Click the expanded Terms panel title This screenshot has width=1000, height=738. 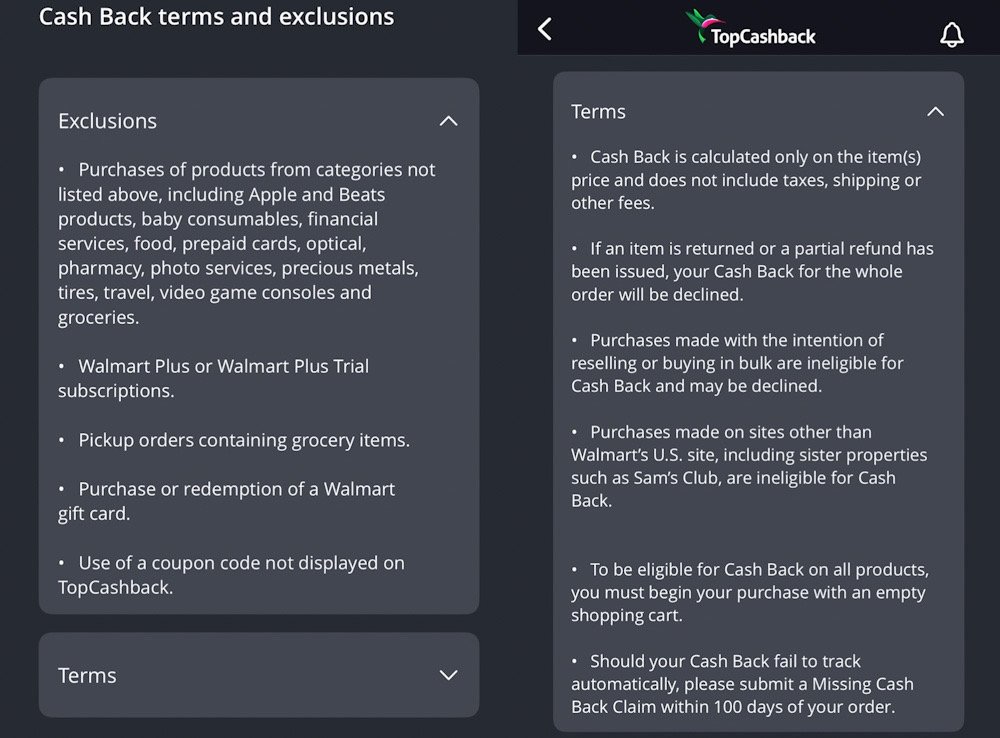tap(598, 112)
